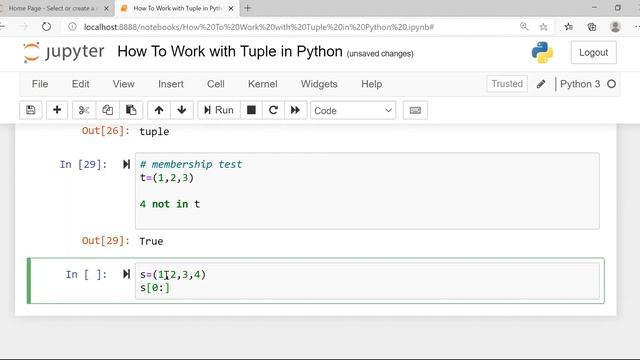
Task: Open the Edit menu
Action: click(80, 84)
